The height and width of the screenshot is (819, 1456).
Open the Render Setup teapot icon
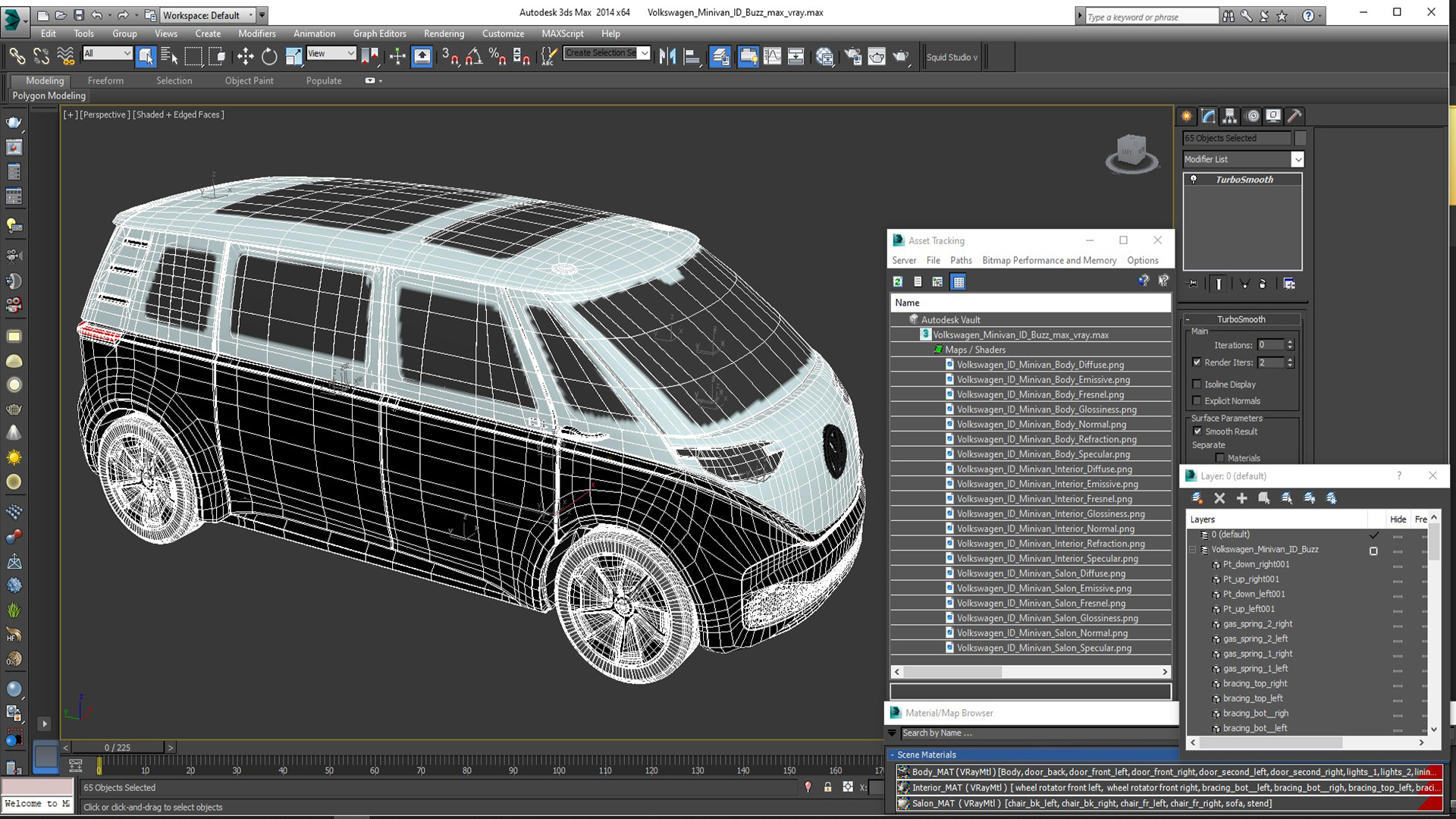coord(852,56)
